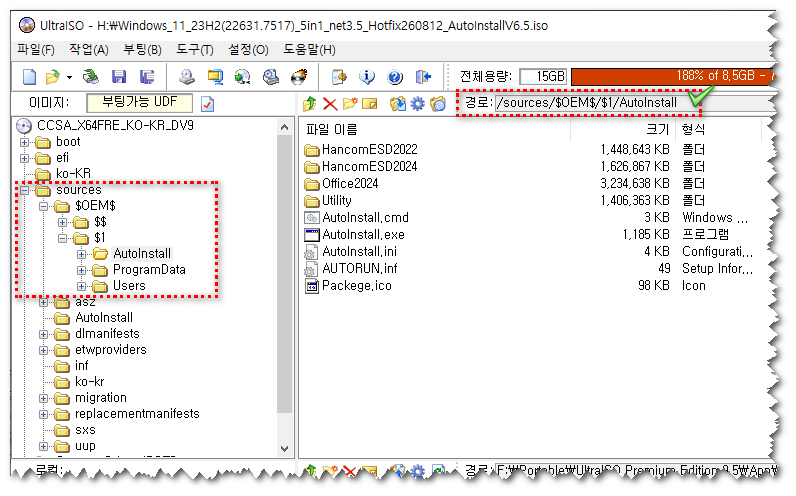Screen dimensions: 796x496
Task: Click the Burn CD/DVD image flame icon
Action: [299, 77]
